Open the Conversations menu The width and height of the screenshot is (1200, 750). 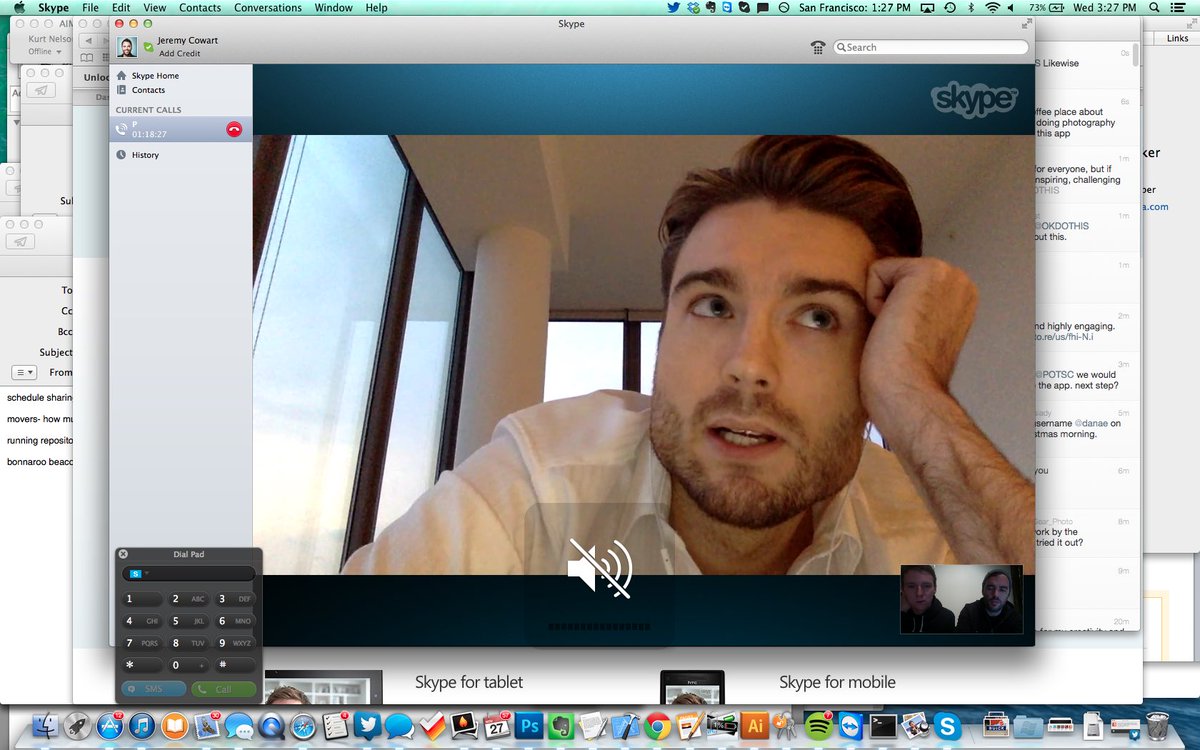click(267, 8)
